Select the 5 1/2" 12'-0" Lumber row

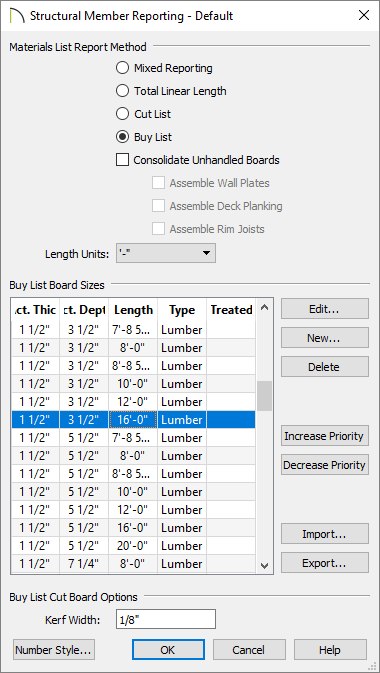[133, 510]
